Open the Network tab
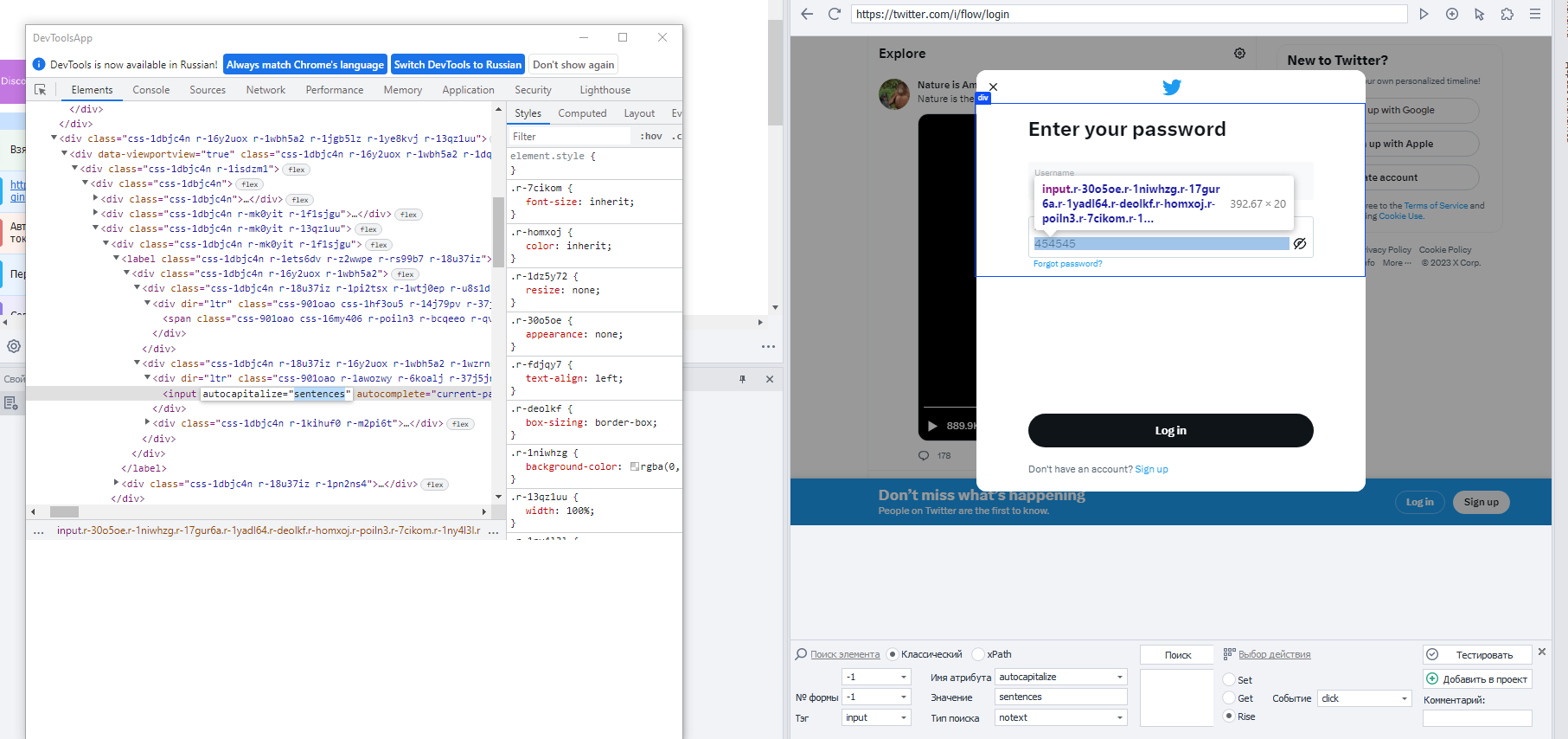This screenshot has width=1568, height=739. tap(266, 90)
